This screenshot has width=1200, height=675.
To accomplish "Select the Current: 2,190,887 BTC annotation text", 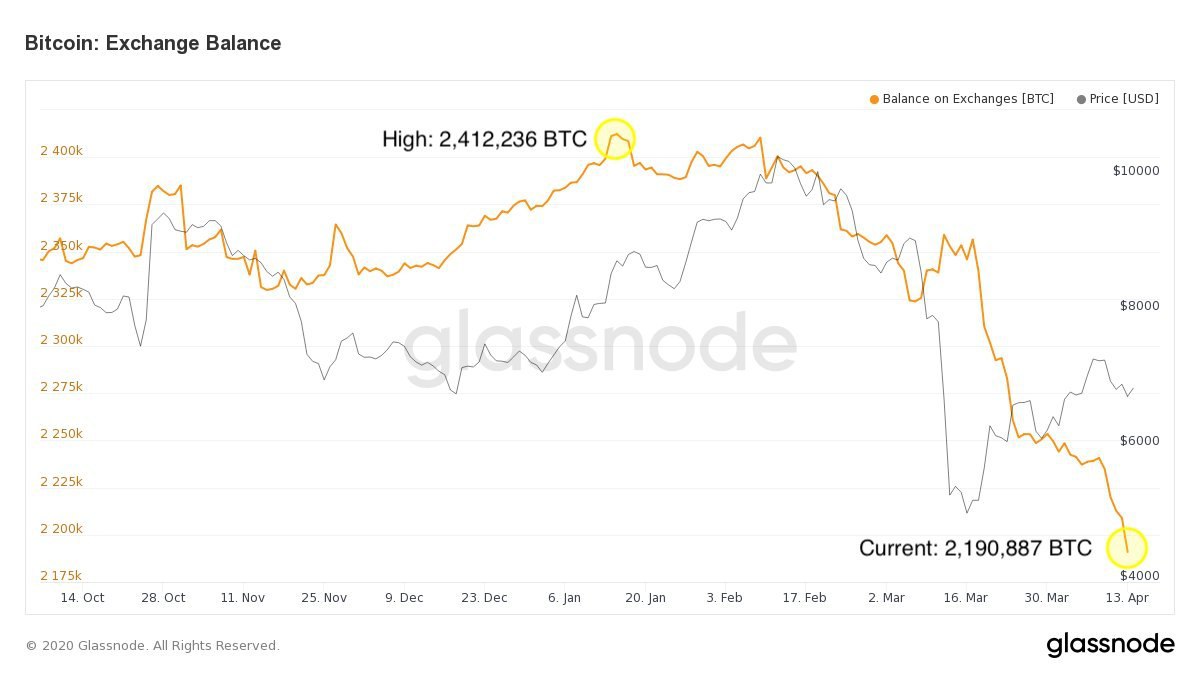I will click(975, 548).
